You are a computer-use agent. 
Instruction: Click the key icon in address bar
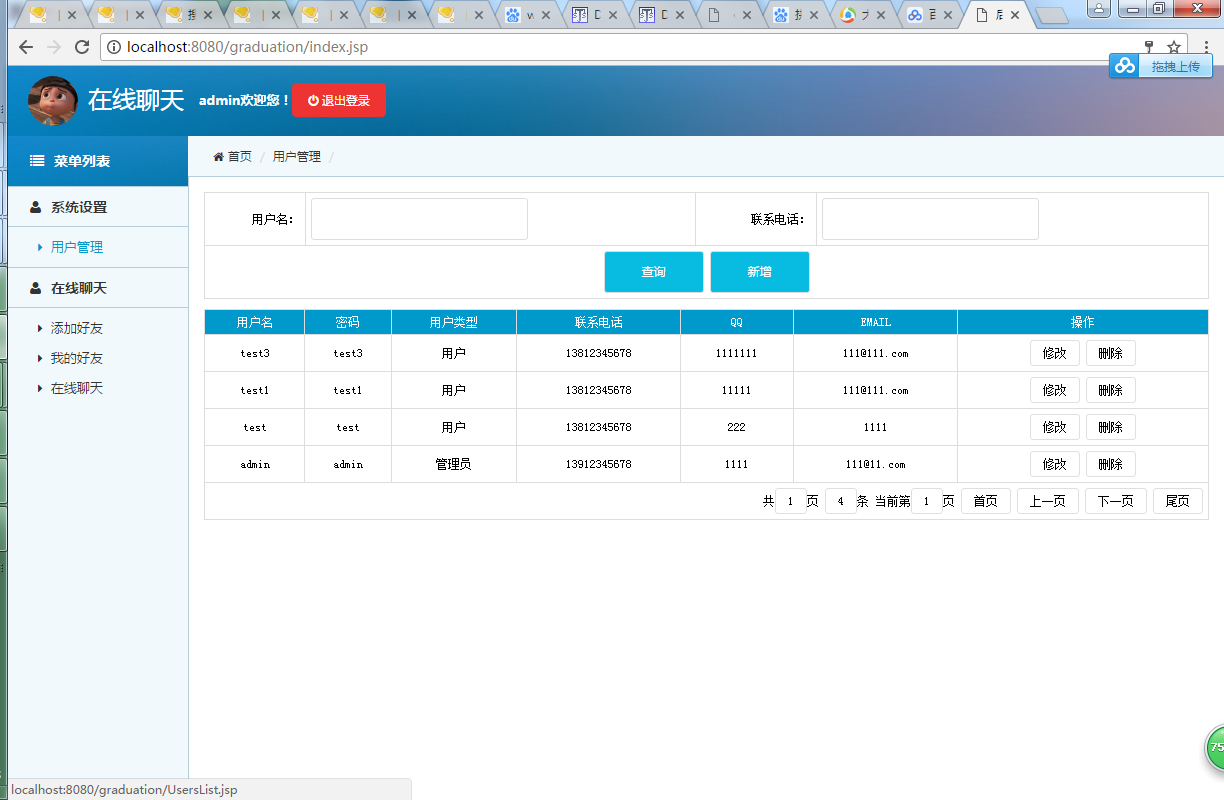(1149, 47)
